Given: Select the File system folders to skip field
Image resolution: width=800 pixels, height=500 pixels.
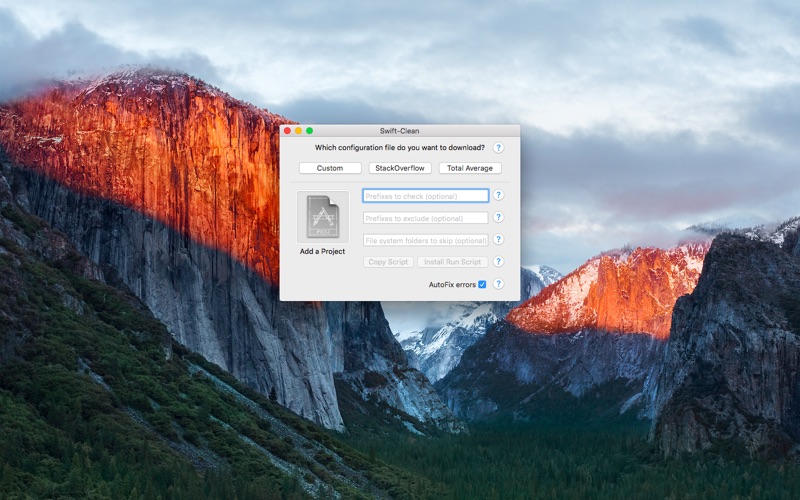Looking at the screenshot, I should (425, 240).
